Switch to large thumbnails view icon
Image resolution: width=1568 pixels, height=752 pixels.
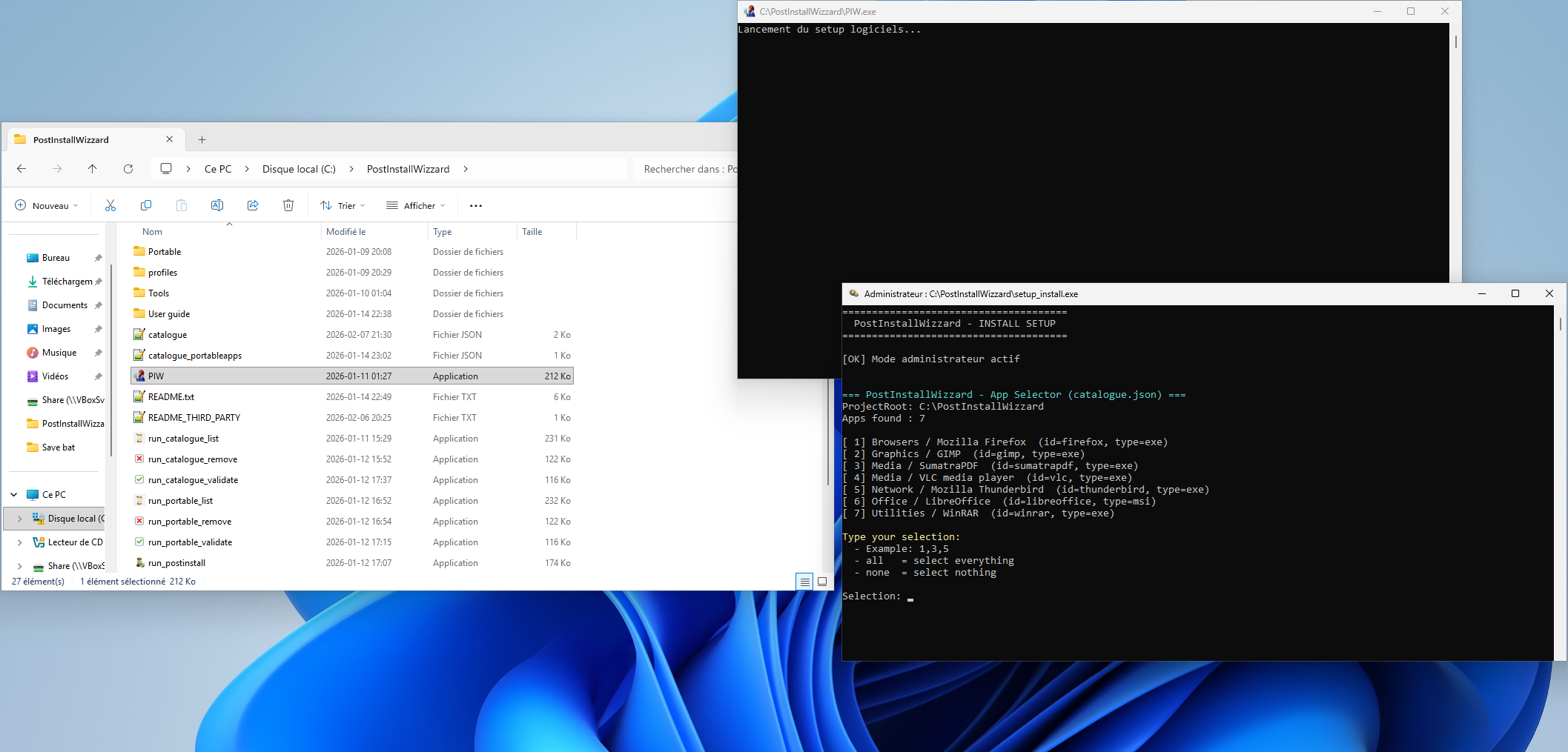tap(822, 582)
